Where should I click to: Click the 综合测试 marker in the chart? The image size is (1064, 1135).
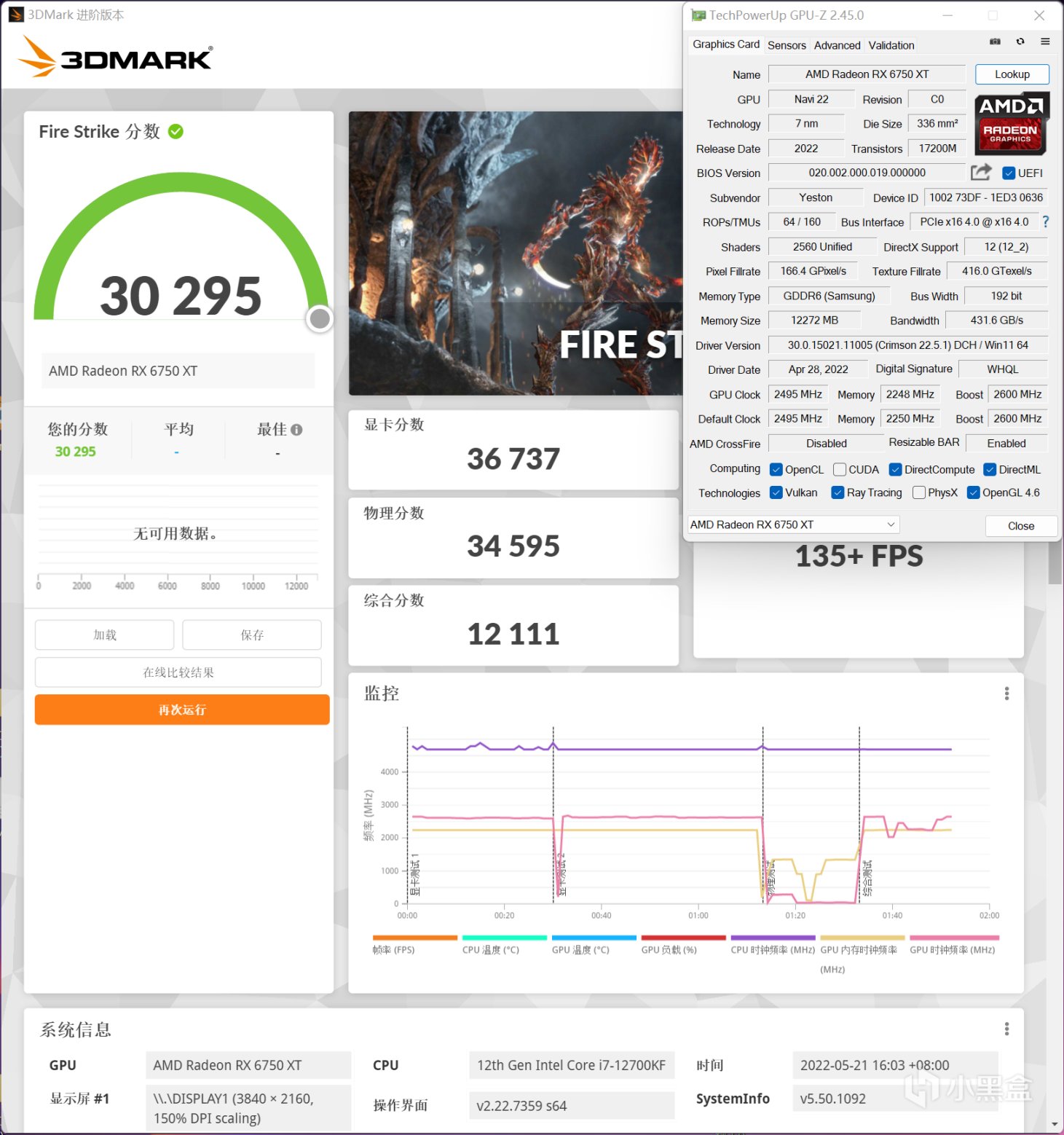click(x=867, y=878)
